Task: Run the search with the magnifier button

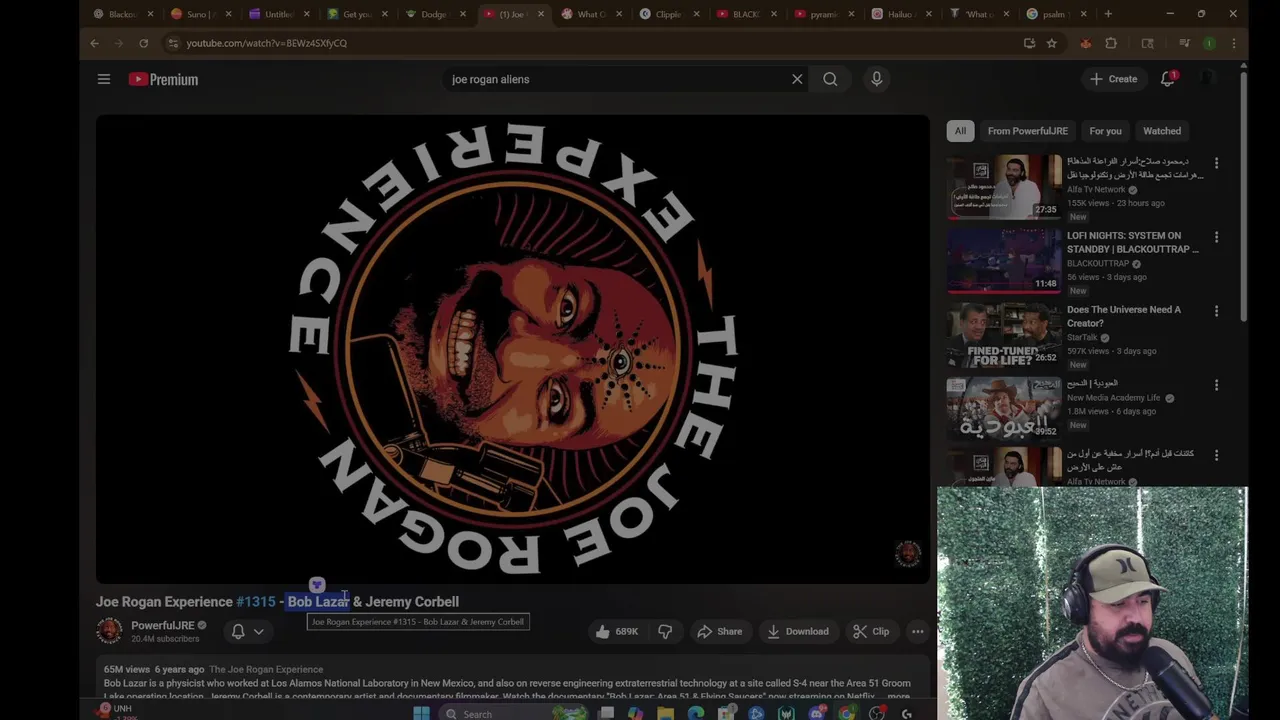Action: click(x=830, y=79)
